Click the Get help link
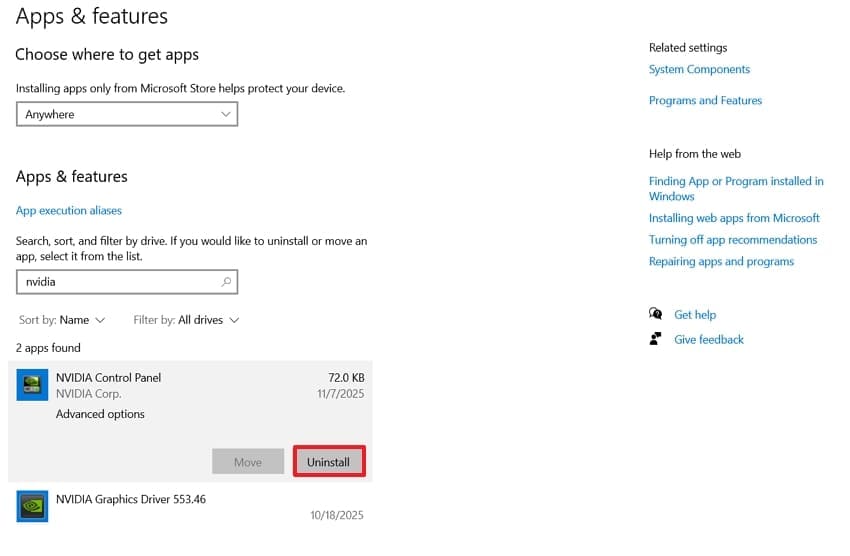This screenshot has width=850, height=556. [x=695, y=314]
